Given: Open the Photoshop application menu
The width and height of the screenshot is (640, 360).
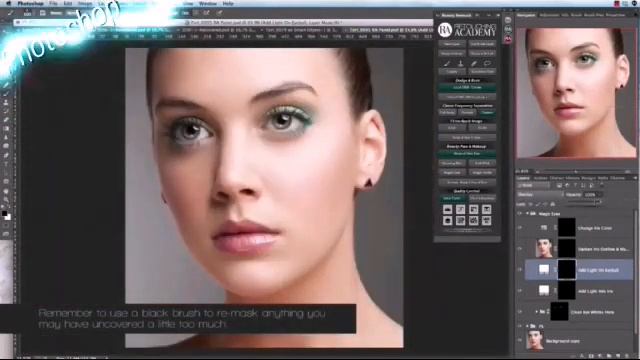Looking at the screenshot, I should click(31, 3).
